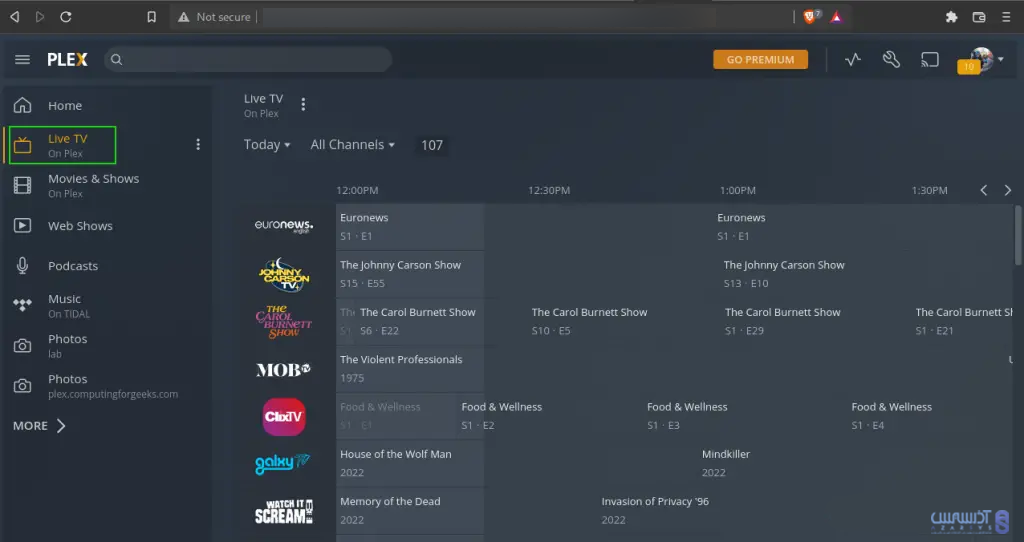Select the Johnny Carson TV channel logo
Screen dimensions: 1024x542
(x=283, y=274)
